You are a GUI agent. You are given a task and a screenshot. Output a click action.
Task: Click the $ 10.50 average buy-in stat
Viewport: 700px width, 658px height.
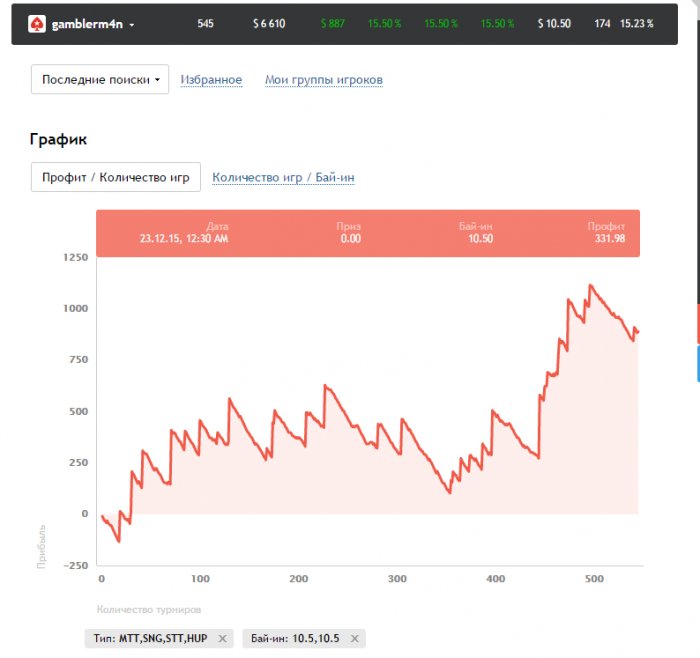click(x=554, y=23)
